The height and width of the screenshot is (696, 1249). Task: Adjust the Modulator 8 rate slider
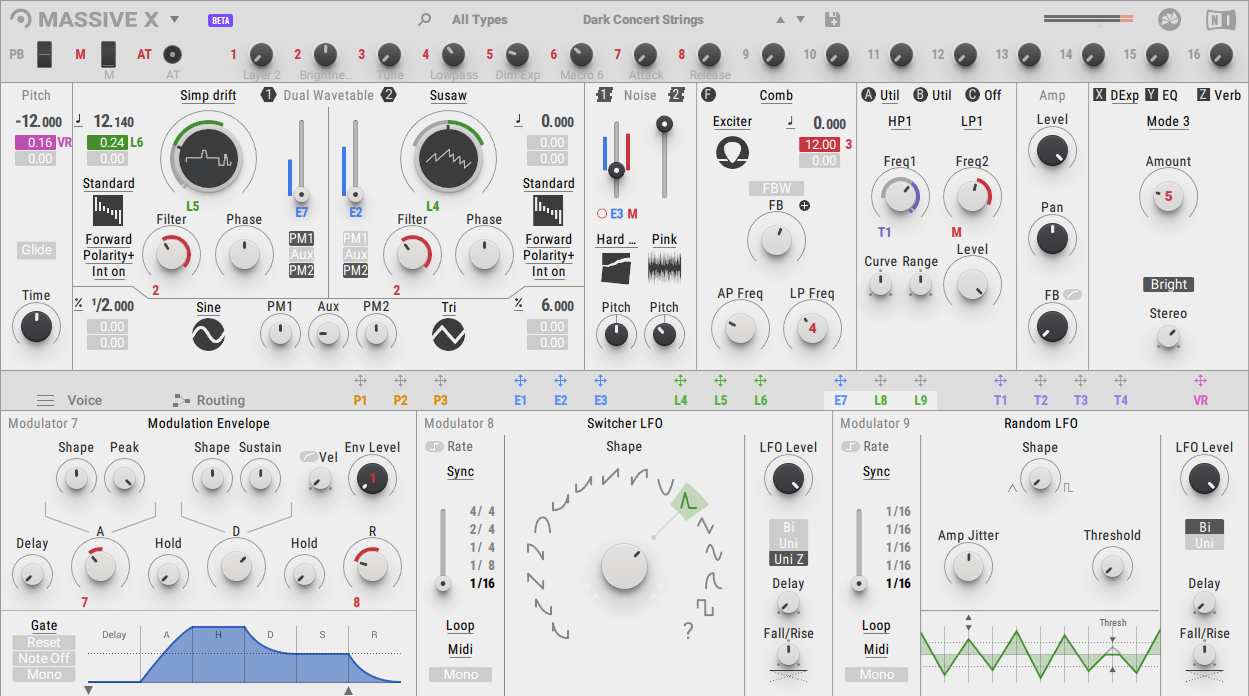click(x=442, y=550)
